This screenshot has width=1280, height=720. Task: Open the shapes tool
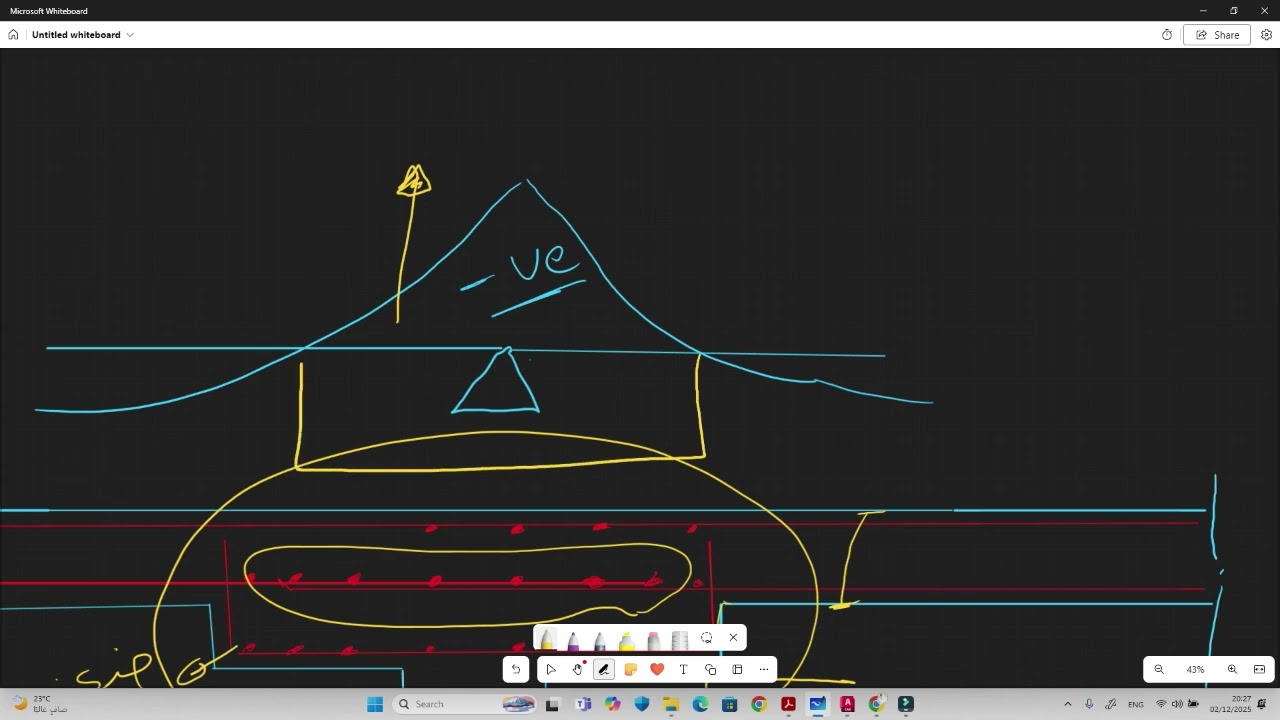click(711, 670)
